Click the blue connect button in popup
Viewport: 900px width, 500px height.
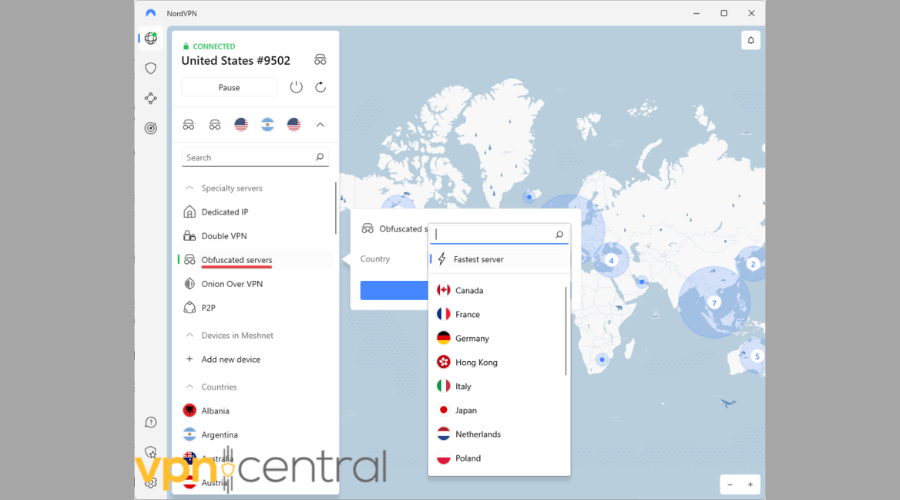[394, 290]
